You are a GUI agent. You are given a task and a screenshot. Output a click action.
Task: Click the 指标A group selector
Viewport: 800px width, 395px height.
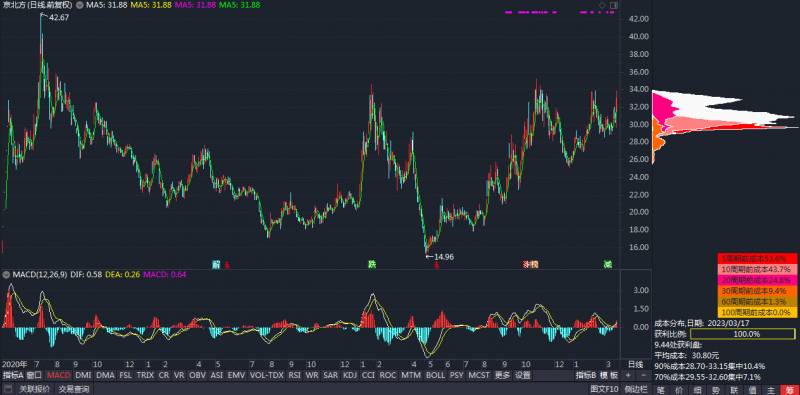pos(13,375)
